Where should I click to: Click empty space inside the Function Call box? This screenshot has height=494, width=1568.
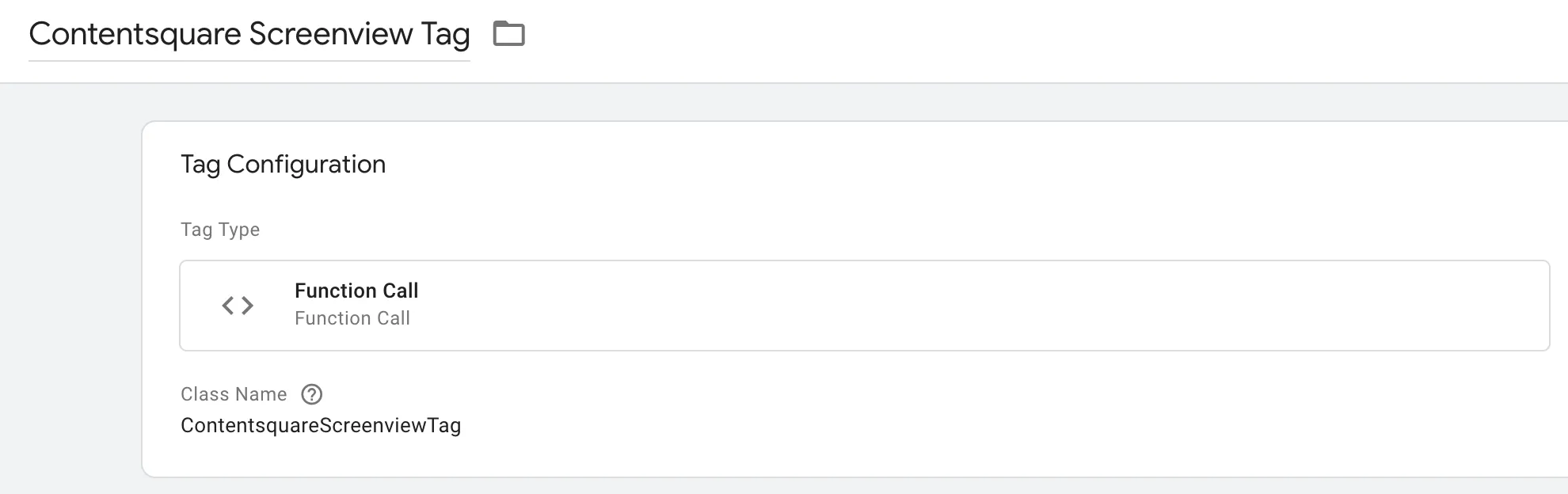pos(950,306)
